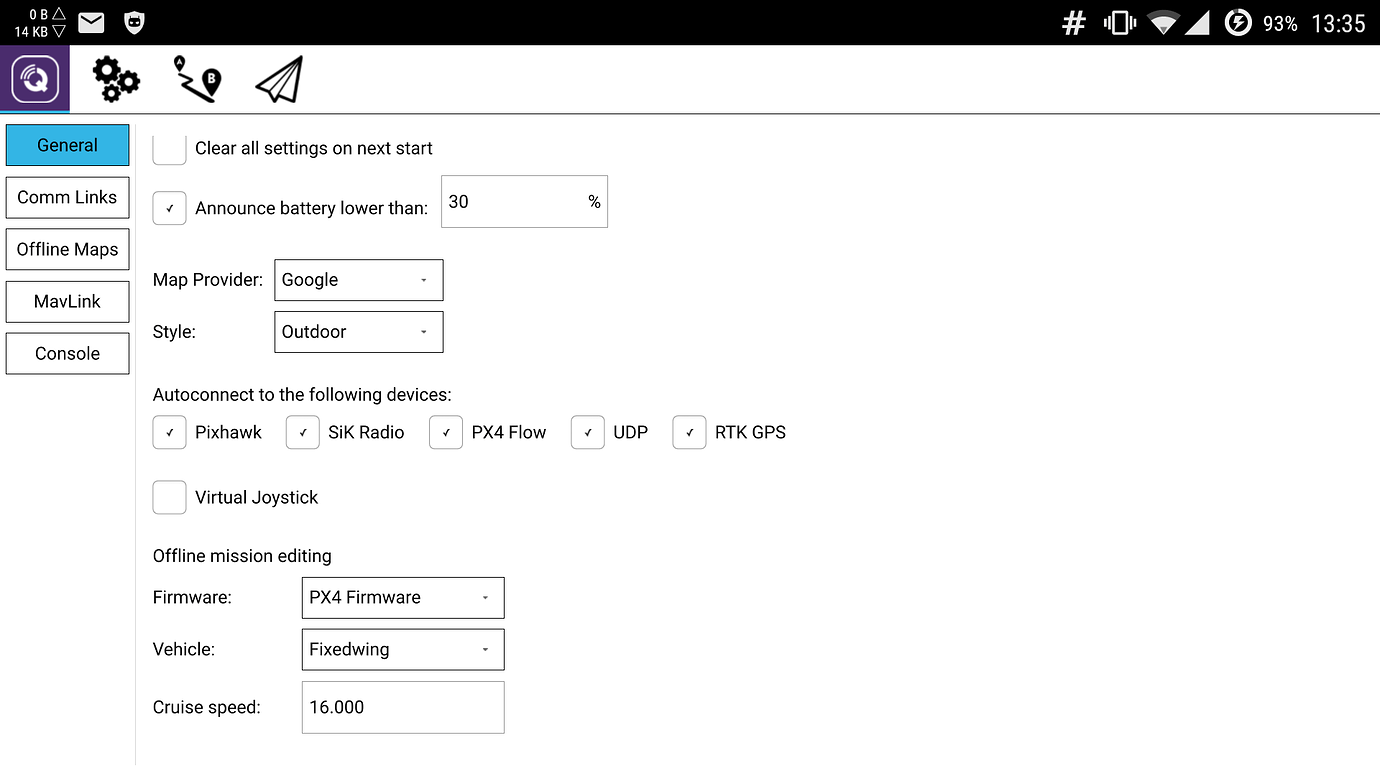Switch to the Comm Links tab
Screen dimensions: 1380x776
(x=67, y=197)
